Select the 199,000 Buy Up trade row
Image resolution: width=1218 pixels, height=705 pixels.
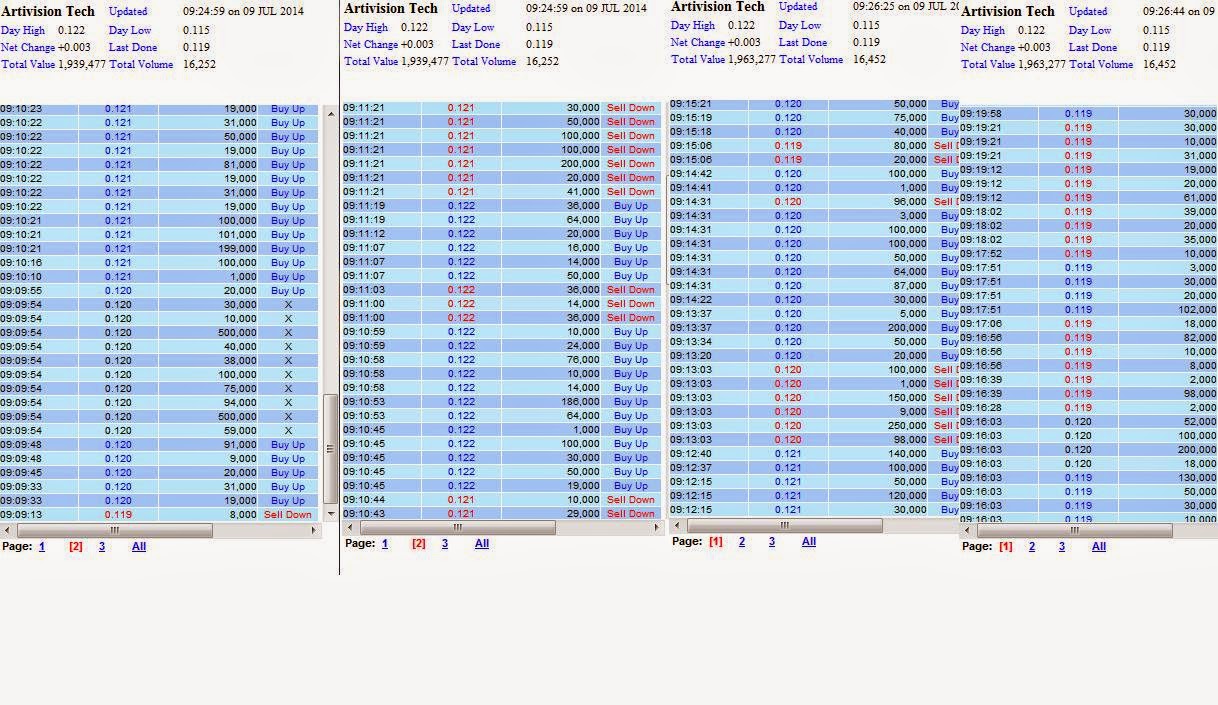click(159, 249)
